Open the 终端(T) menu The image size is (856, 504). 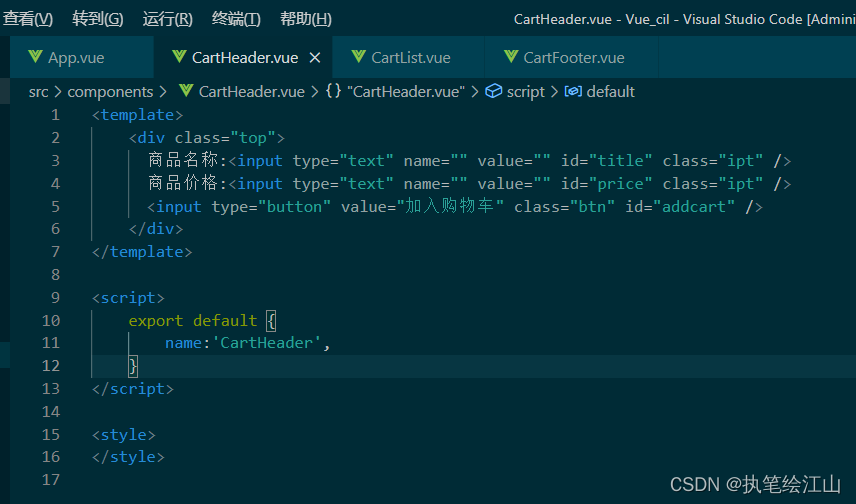click(236, 19)
